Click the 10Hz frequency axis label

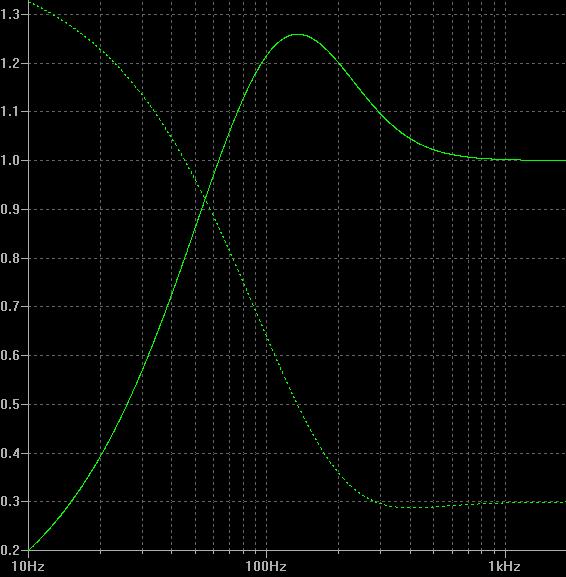tap(28, 566)
